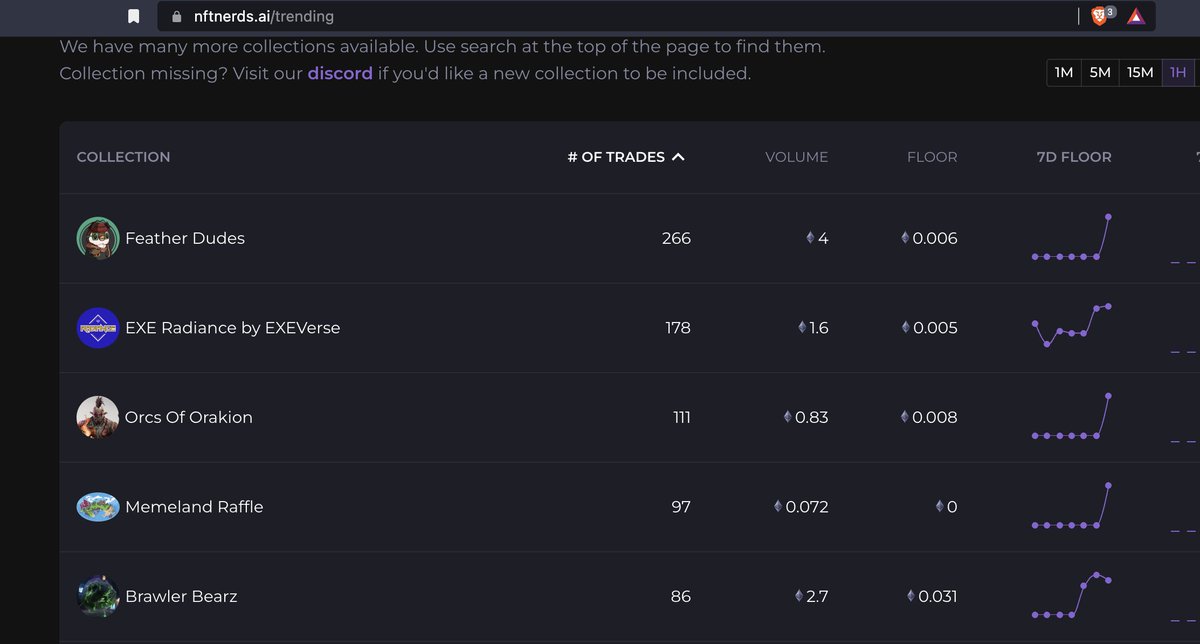Click Orcs Of Orakion 7D floor sparkline
This screenshot has height=644, width=1200.
pos(1072,416)
